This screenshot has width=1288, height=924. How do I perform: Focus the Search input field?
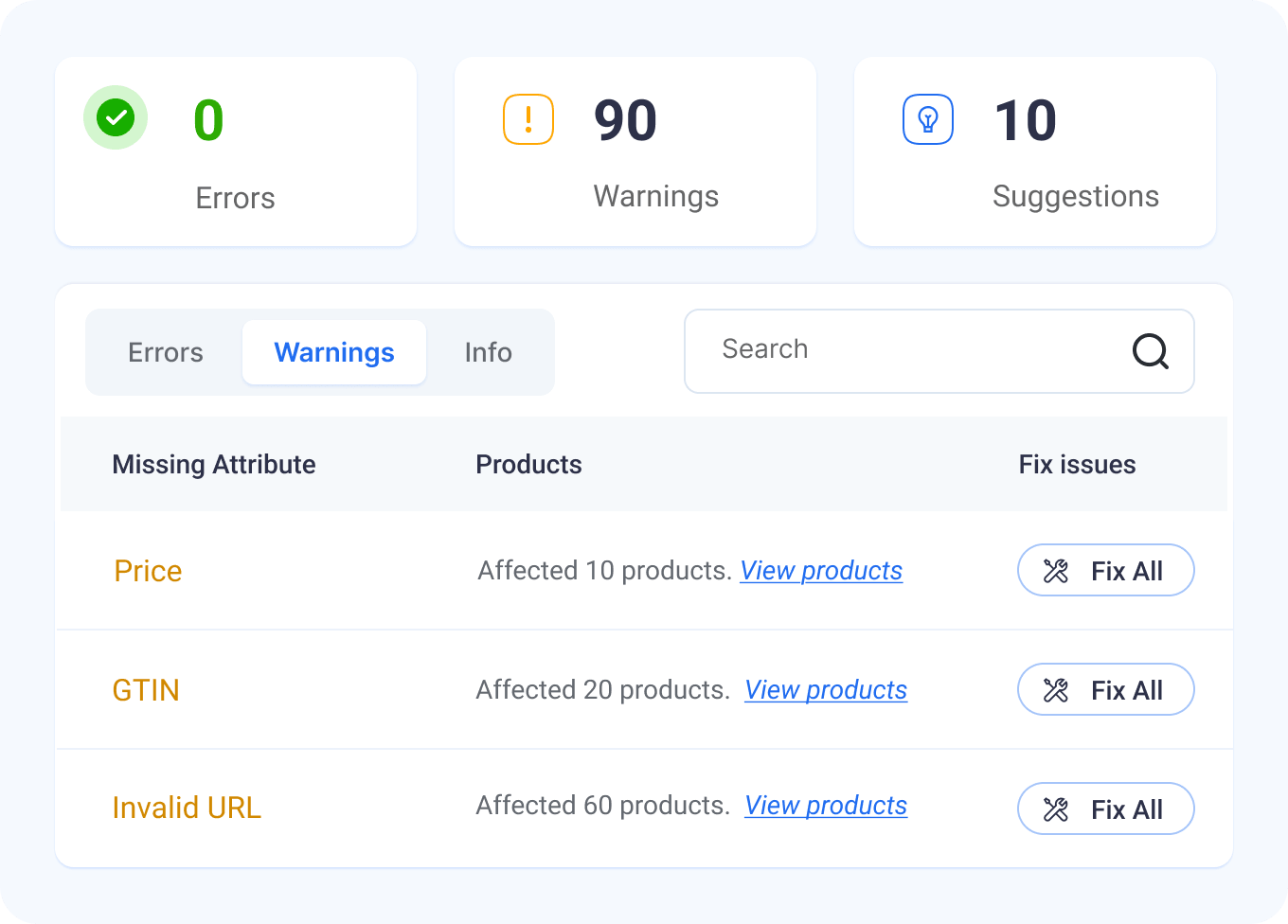[939, 351]
